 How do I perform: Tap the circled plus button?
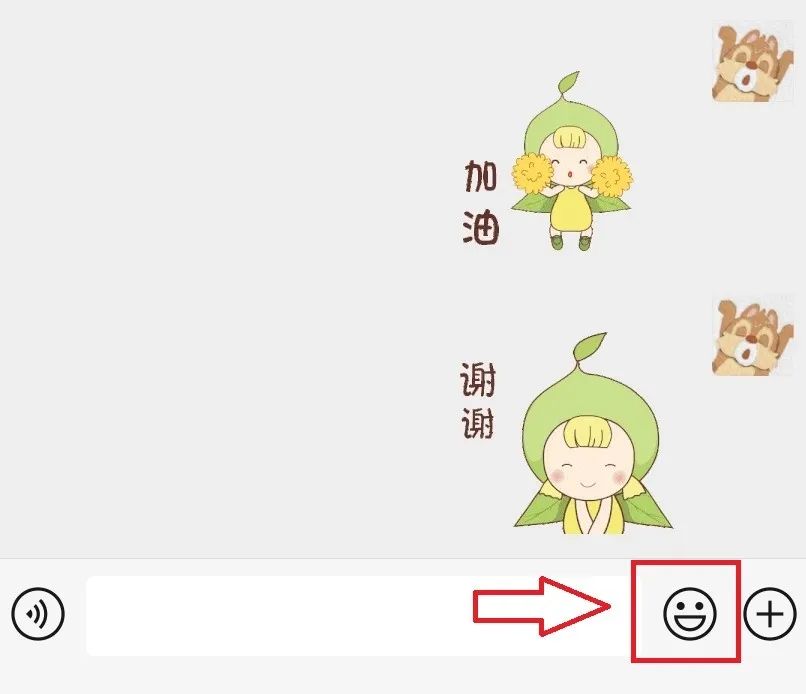[x=770, y=613]
